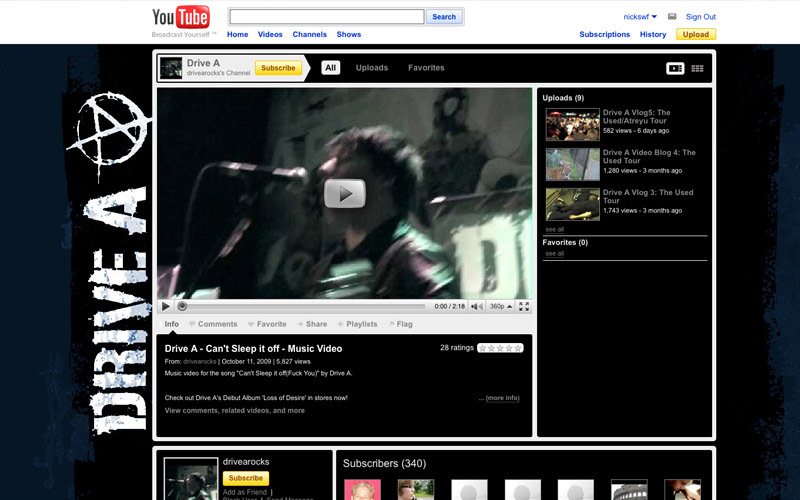Image resolution: width=800 pixels, height=500 pixels.
Task: Click the small play button in controls
Action: coord(166,306)
